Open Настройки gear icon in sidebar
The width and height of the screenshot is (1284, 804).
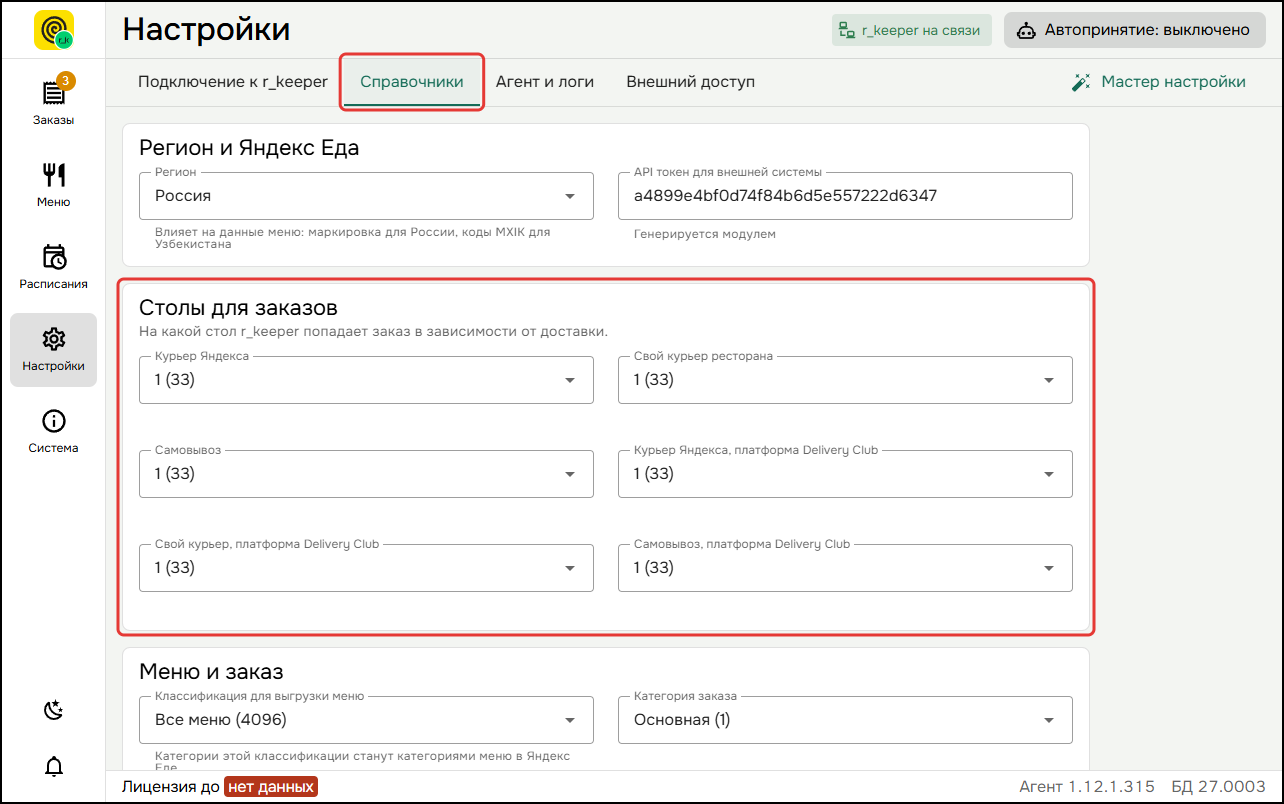coord(53,339)
